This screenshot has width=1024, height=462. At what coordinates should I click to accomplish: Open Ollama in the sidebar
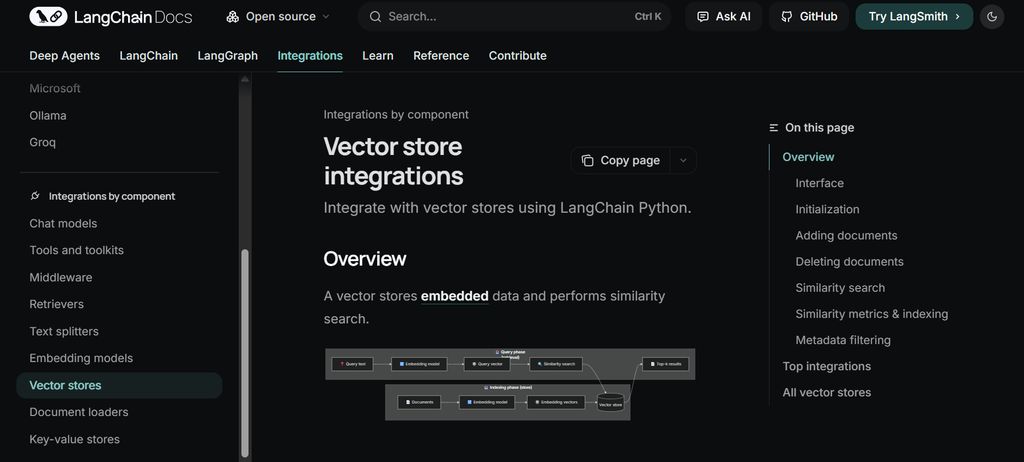click(x=48, y=116)
